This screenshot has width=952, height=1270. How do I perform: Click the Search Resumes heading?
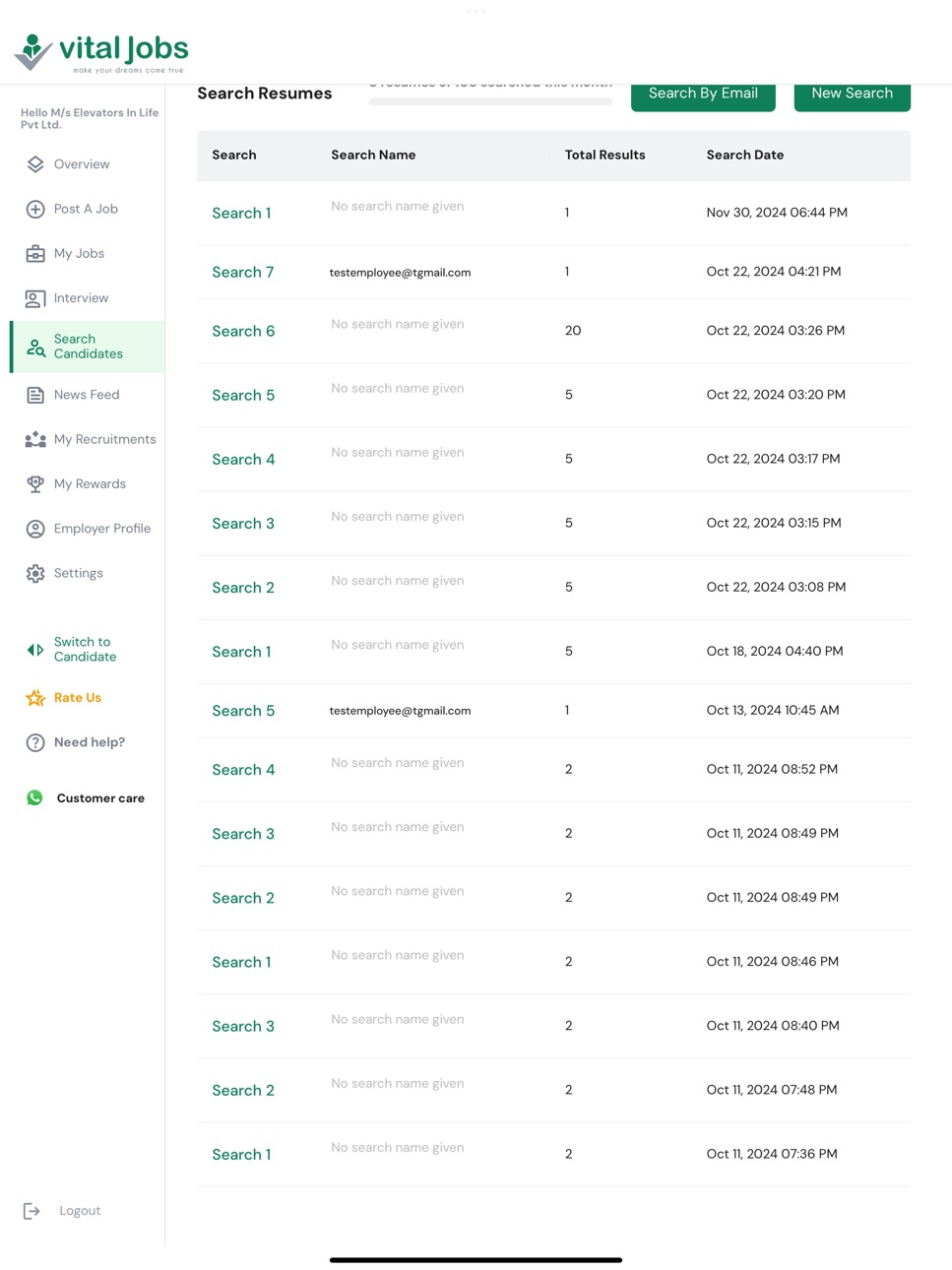tap(265, 94)
